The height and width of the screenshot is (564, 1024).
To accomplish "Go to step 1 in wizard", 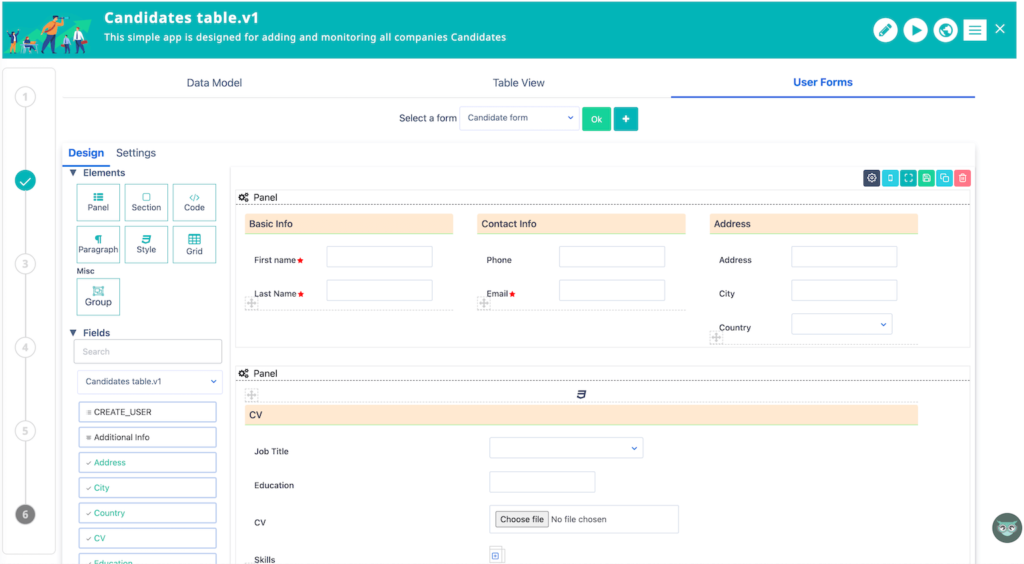I will [25, 97].
